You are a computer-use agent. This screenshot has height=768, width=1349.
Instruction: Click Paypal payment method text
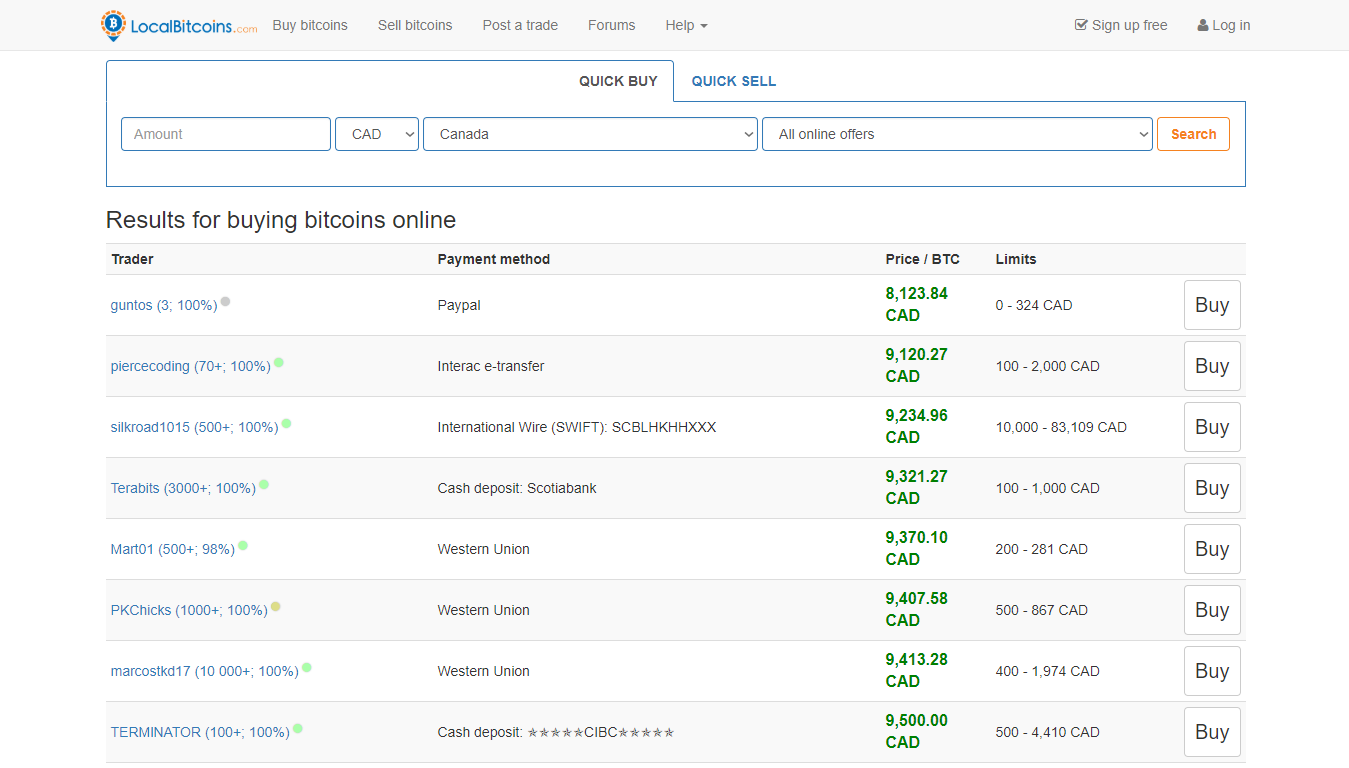coord(459,305)
